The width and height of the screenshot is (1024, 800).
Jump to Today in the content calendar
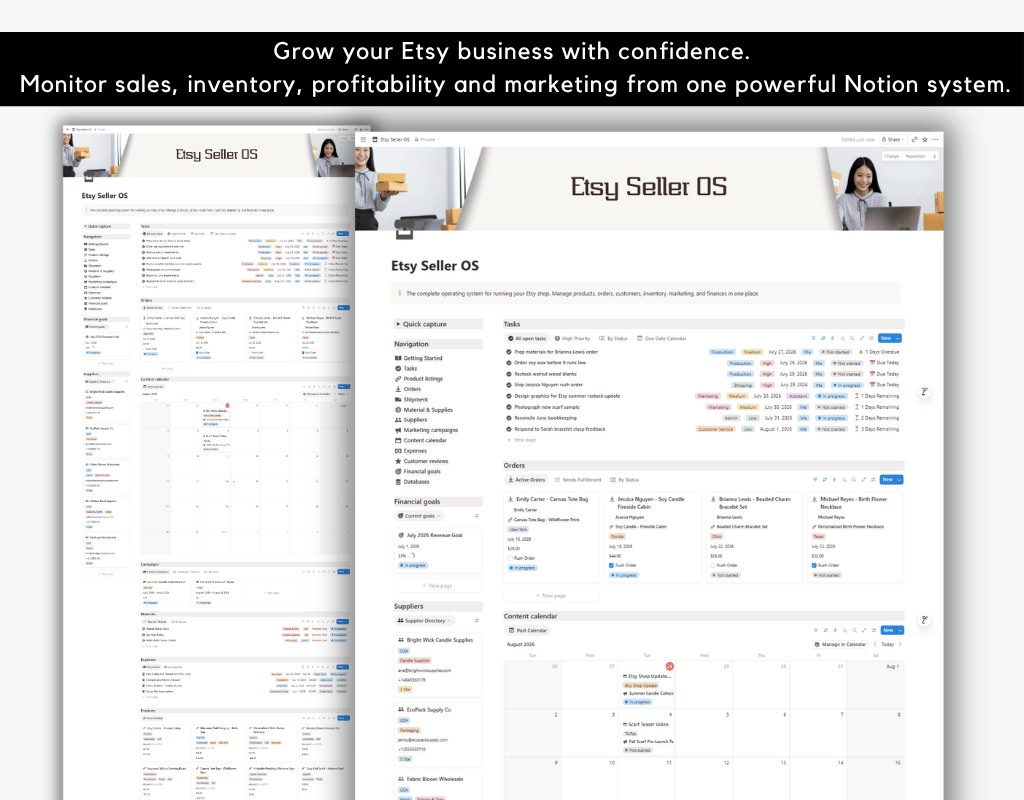[x=888, y=645]
